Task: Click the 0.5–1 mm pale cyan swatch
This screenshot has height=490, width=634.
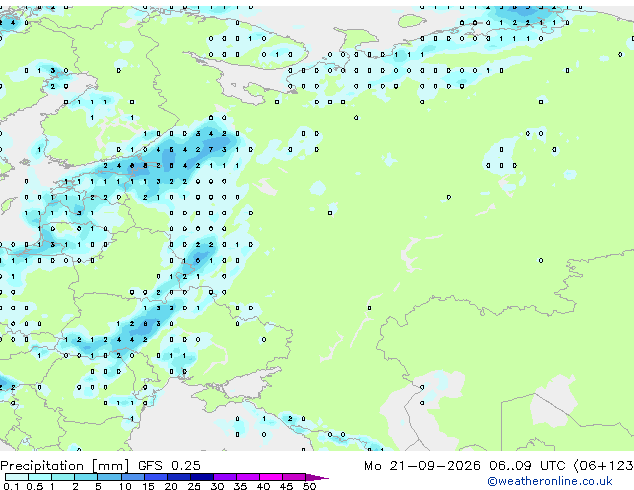Action: pyautogui.click(x=40, y=477)
